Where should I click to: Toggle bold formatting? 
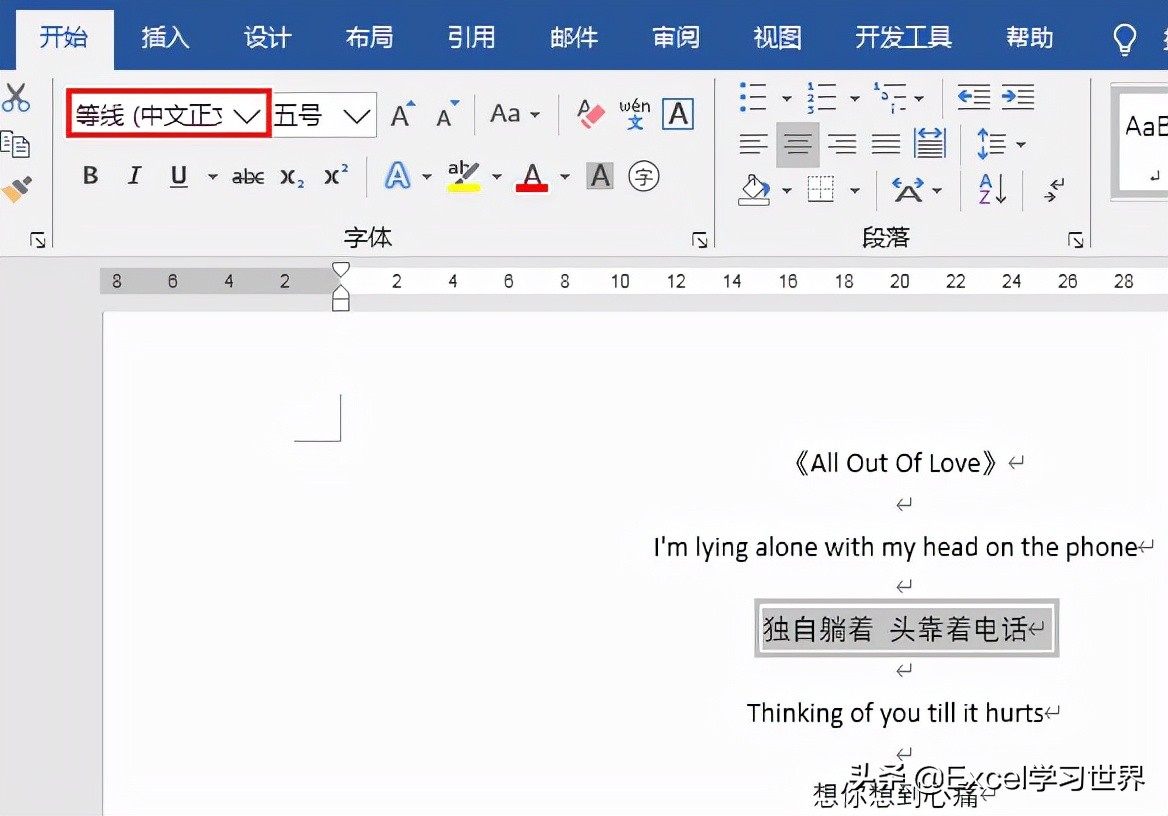point(89,176)
